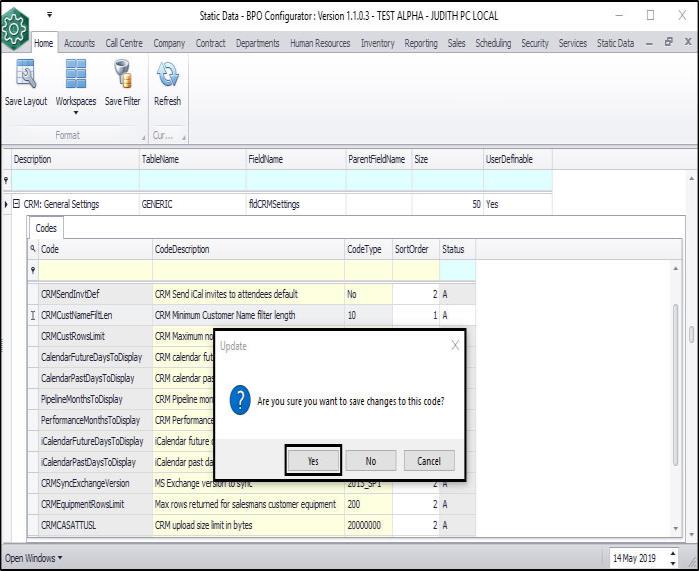Image resolution: width=699 pixels, height=571 pixels.
Task: Select the Sales tab
Action: click(456, 43)
